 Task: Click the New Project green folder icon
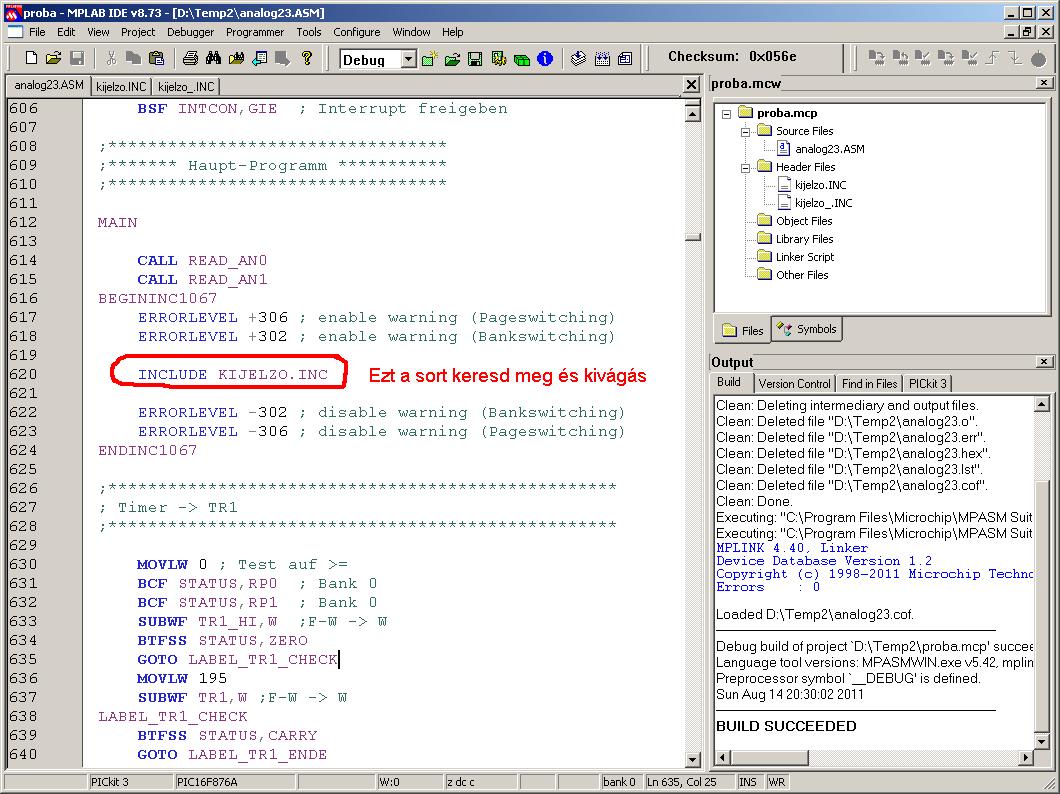(x=429, y=59)
